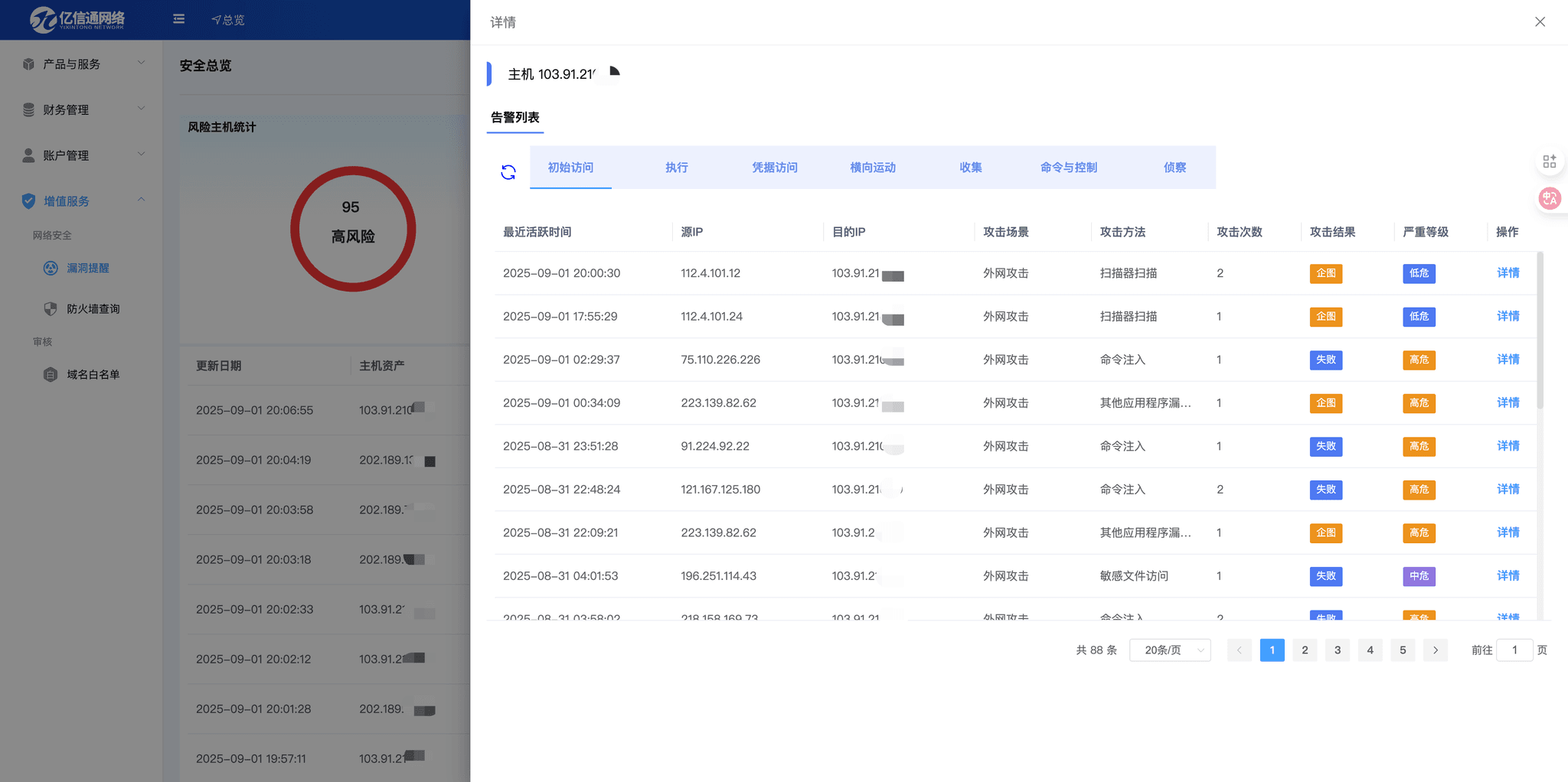The image size is (1568, 782).
Task: Open 详情 for the 112.4.101.12 alert
Action: click(x=1508, y=273)
